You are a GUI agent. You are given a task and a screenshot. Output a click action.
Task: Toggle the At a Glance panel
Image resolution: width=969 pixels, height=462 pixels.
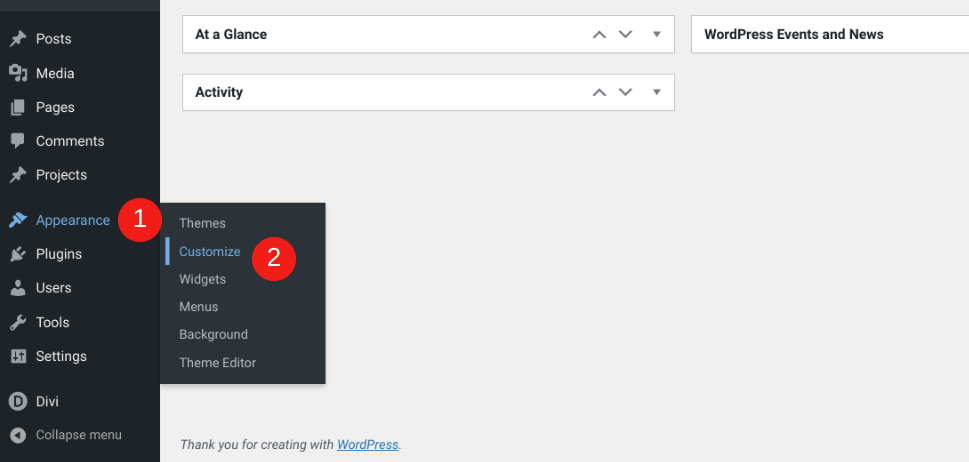pyautogui.click(x=657, y=35)
